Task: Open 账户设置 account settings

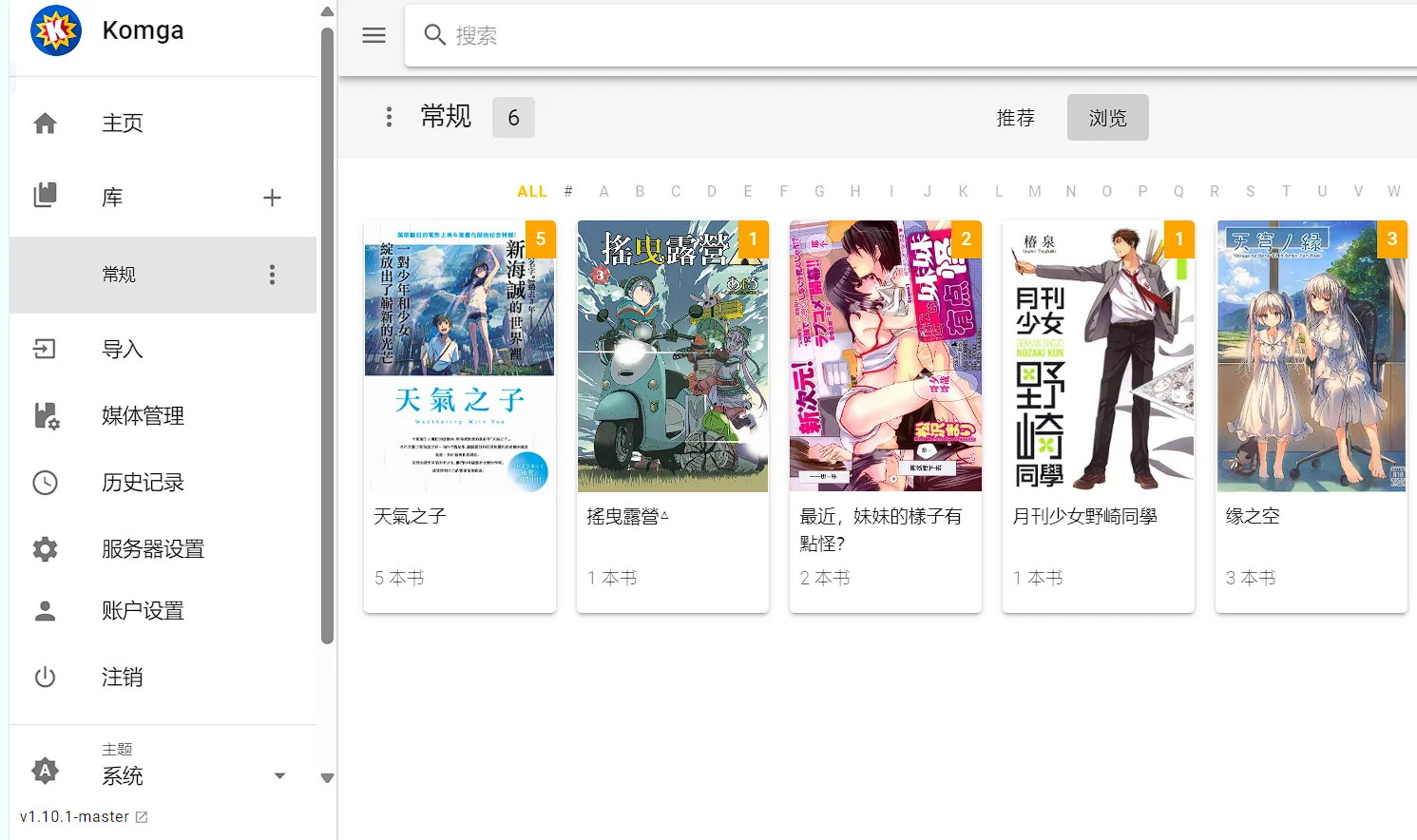Action: click(x=143, y=611)
